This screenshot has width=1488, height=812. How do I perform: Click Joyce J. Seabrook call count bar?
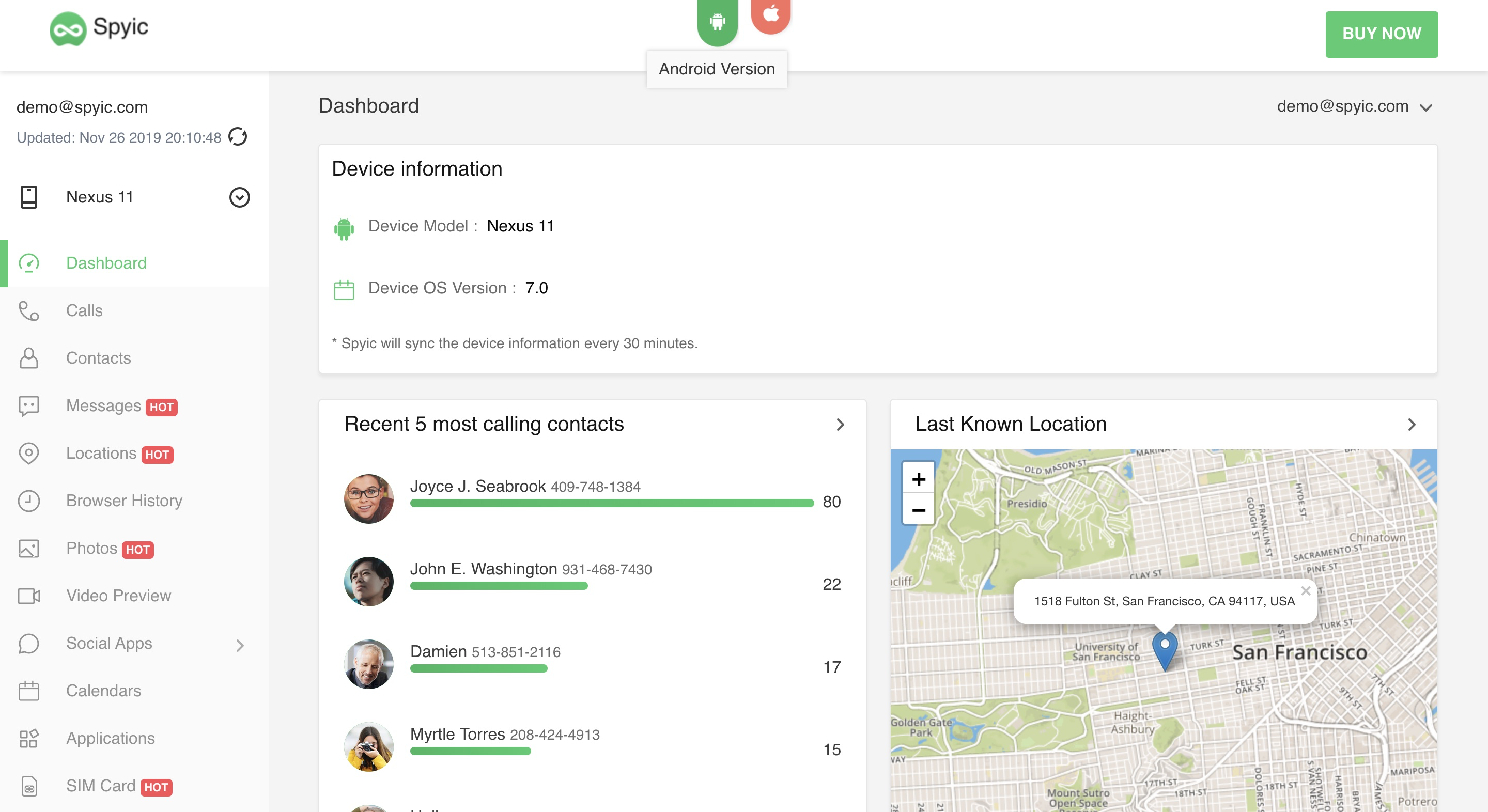(x=611, y=503)
